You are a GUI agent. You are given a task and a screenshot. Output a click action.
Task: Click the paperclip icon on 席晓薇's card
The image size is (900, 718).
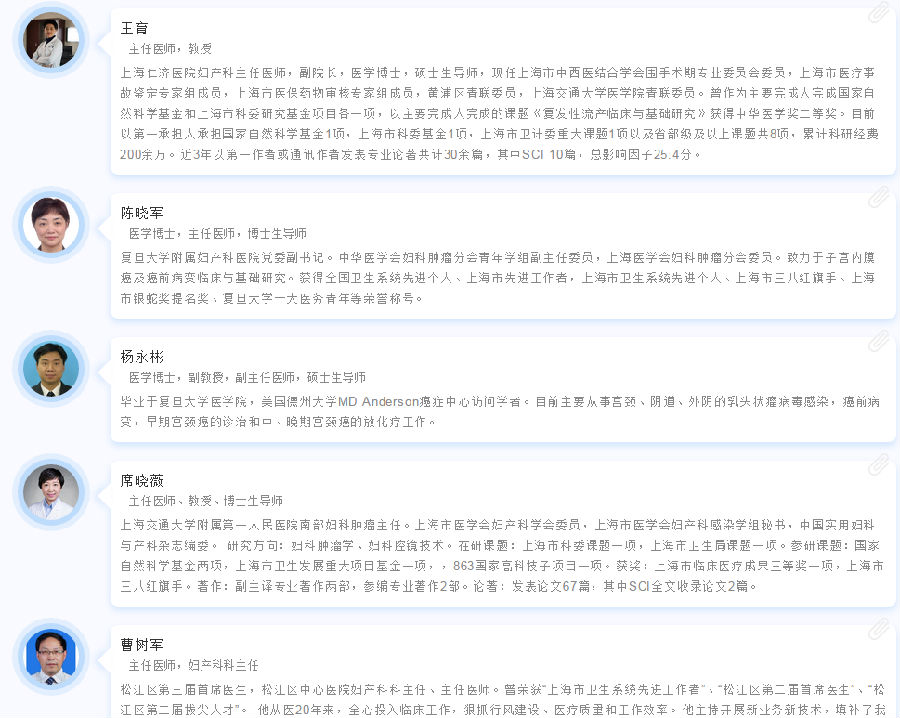[x=878, y=464]
